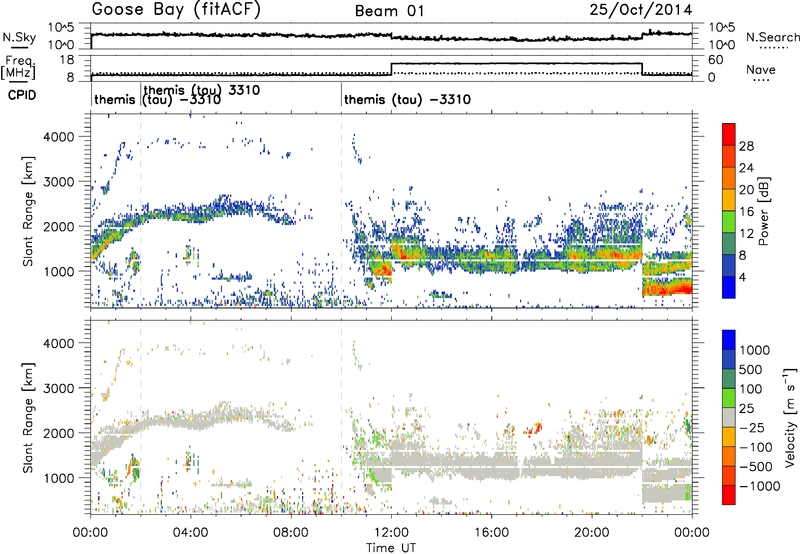Click the 4000 range tick on power panel
This screenshot has width=800, height=554.
pos(61,137)
